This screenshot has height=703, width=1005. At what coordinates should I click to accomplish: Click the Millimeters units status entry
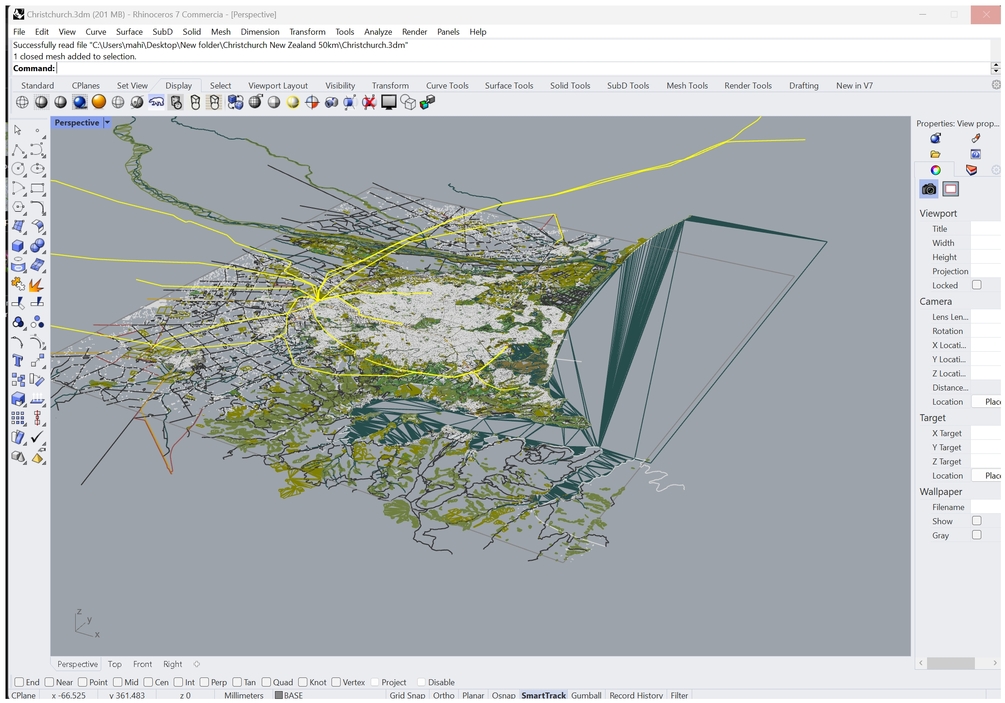coord(244,695)
